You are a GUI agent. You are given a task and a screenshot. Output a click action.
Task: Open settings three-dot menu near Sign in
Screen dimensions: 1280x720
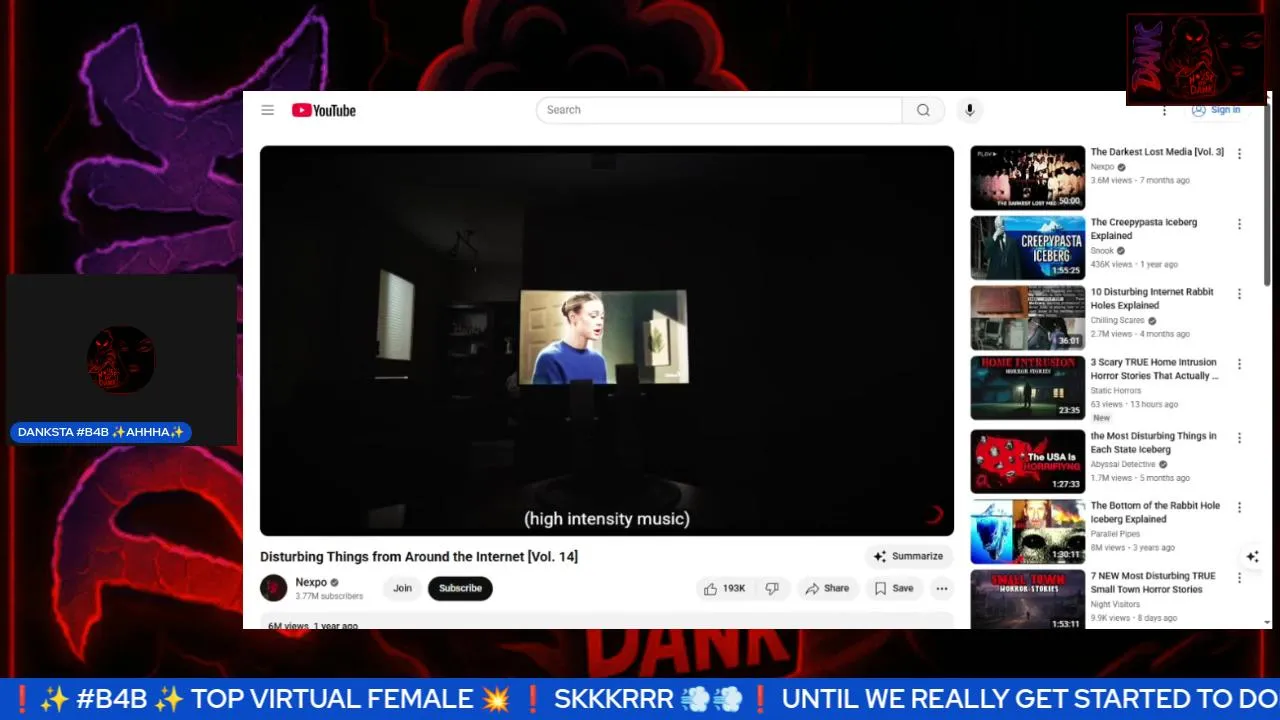coord(1164,110)
